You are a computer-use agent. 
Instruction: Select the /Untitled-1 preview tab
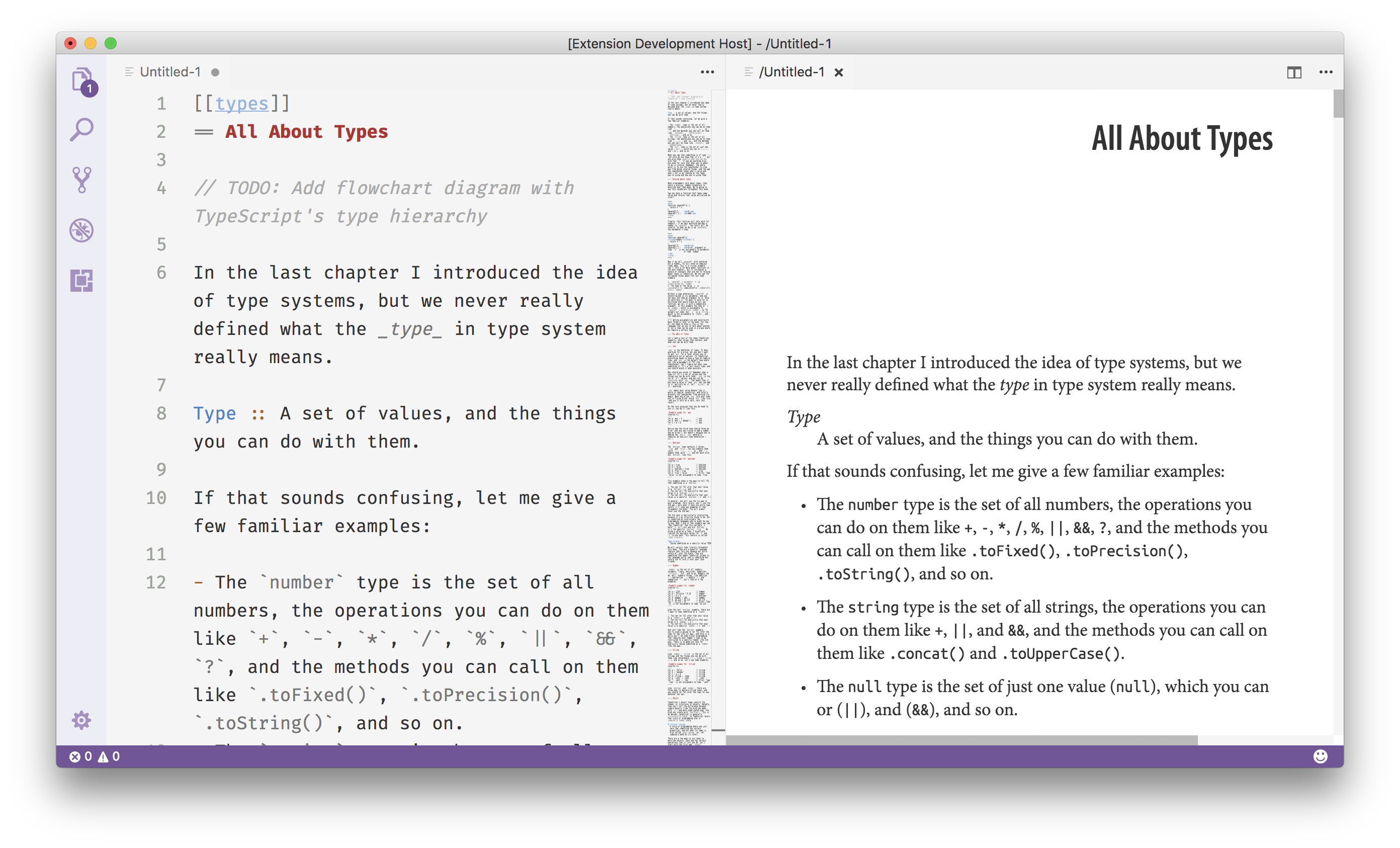[x=791, y=72]
